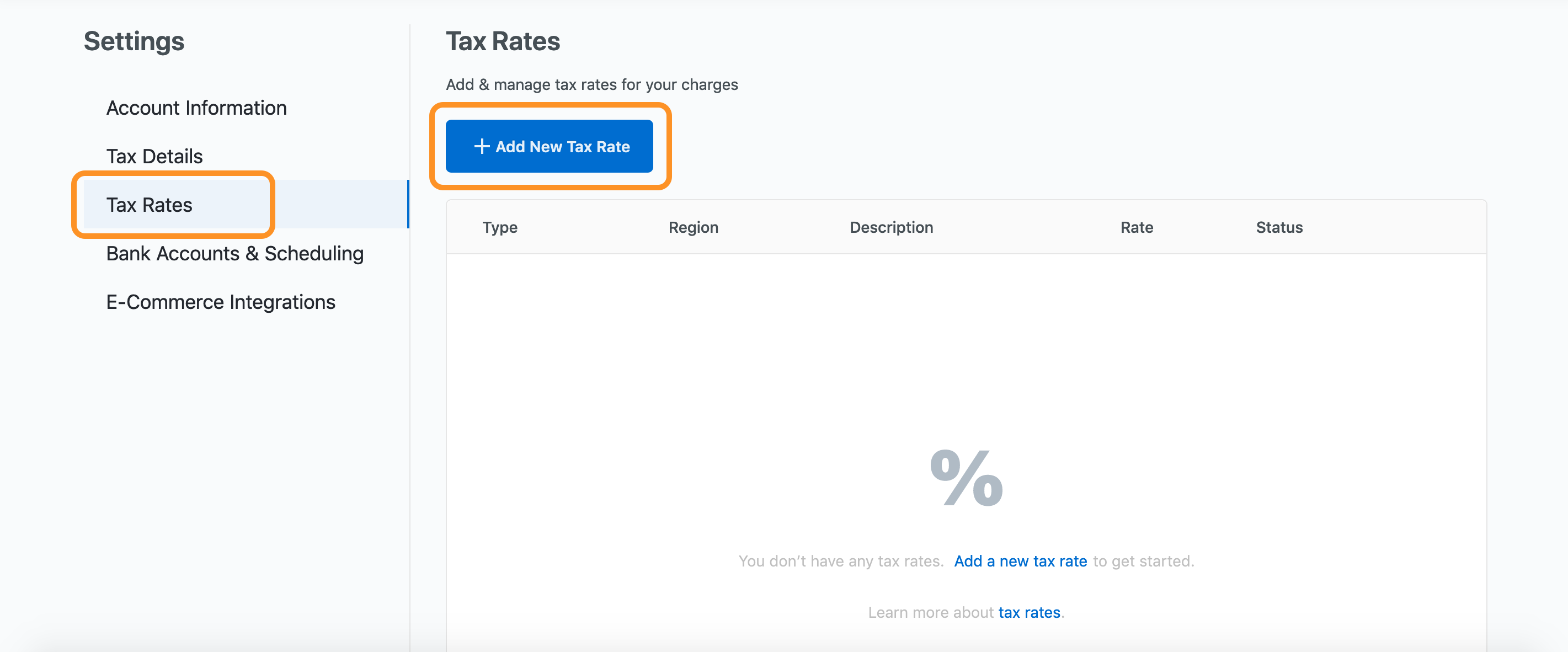
Task: Click the Type column header
Action: tap(500, 227)
